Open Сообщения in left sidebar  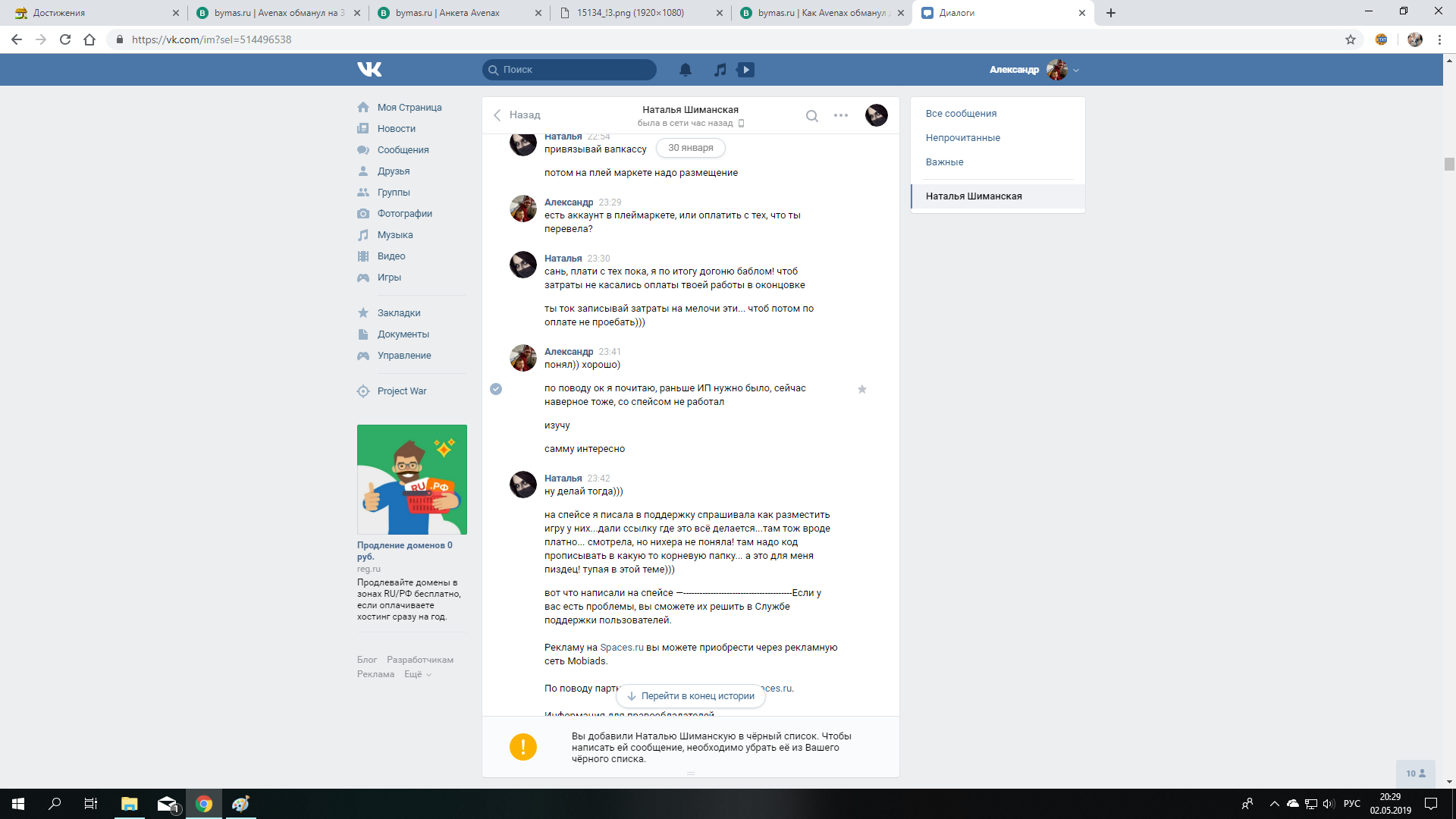pos(403,150)
